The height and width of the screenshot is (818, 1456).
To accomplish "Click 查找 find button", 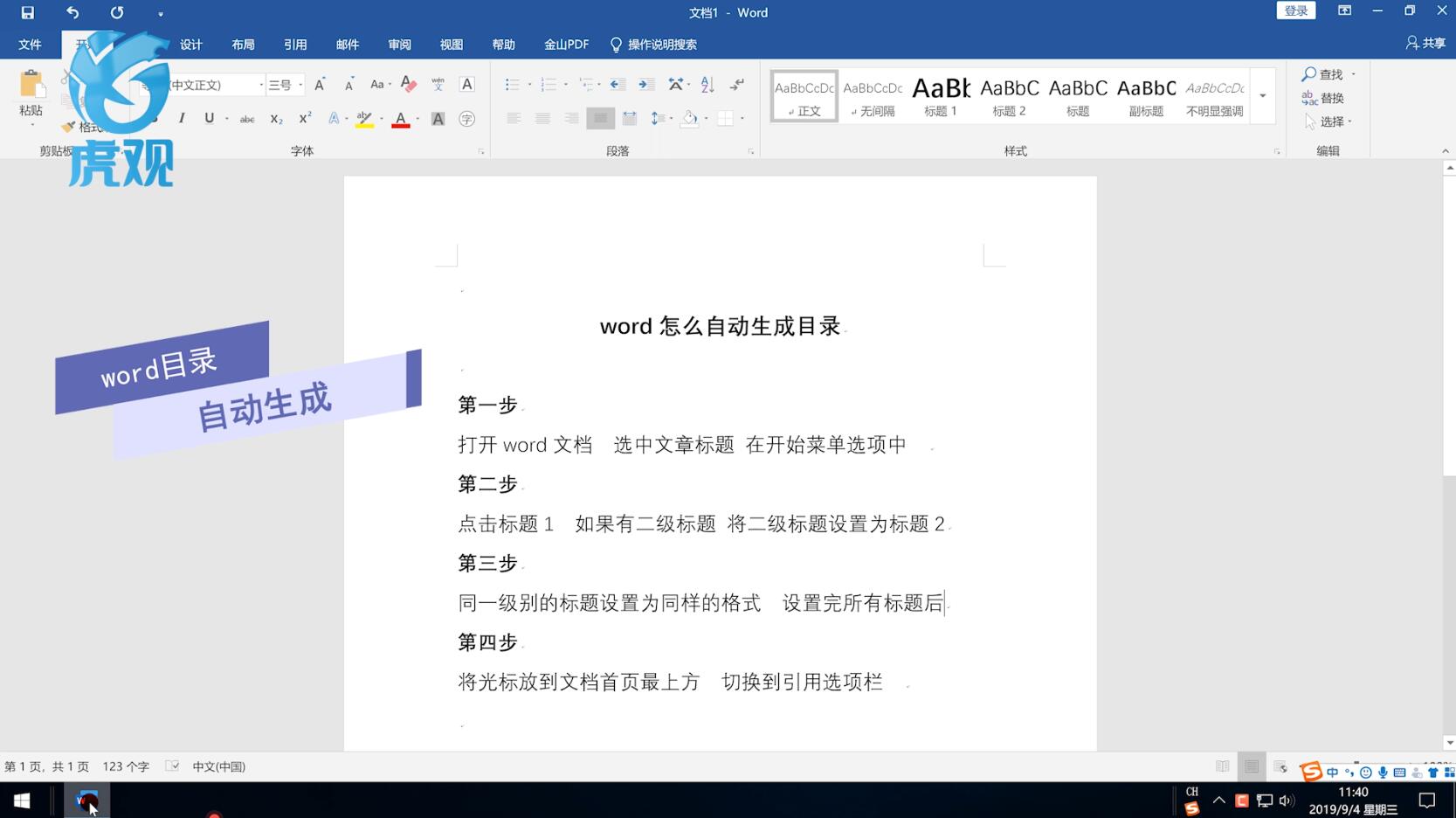I will coord(1324,74).
